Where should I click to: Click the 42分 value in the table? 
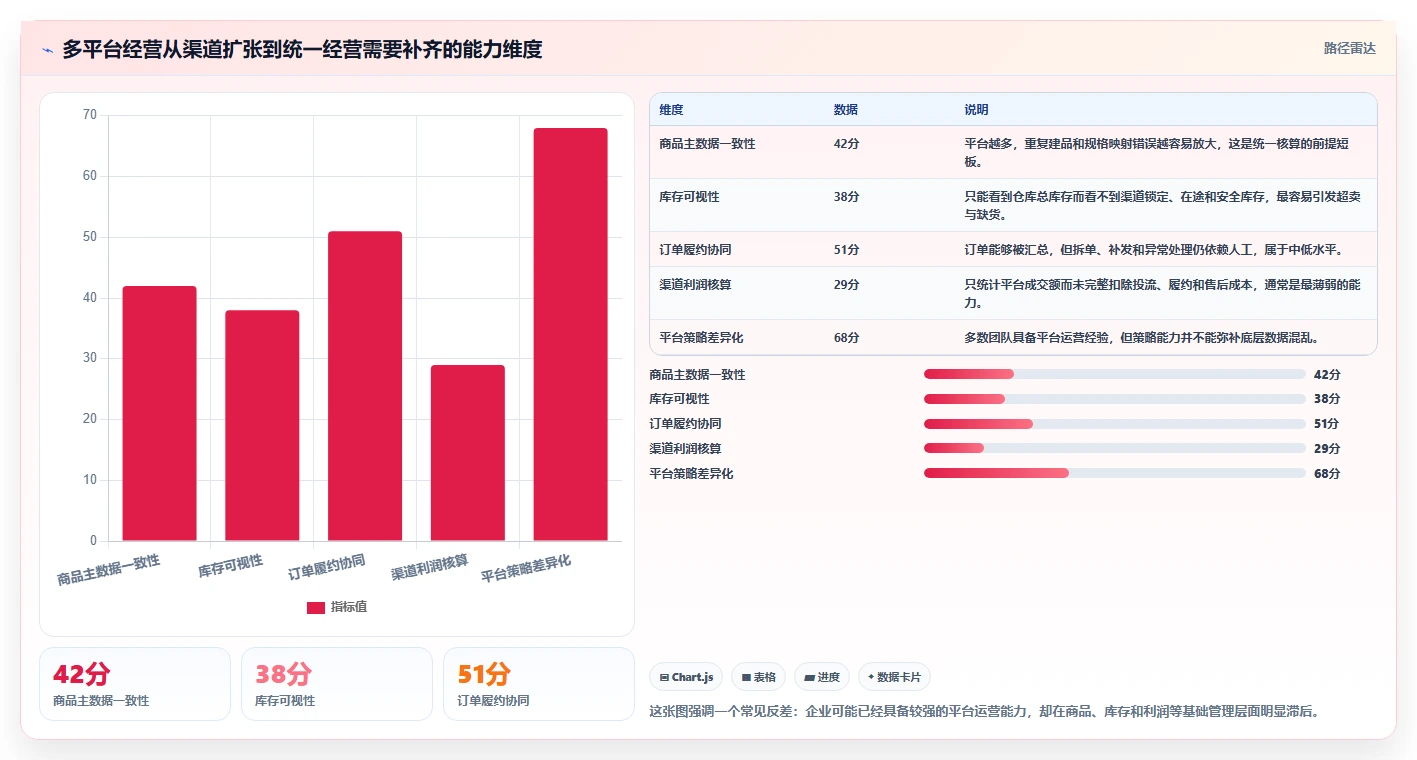(846, 144)
